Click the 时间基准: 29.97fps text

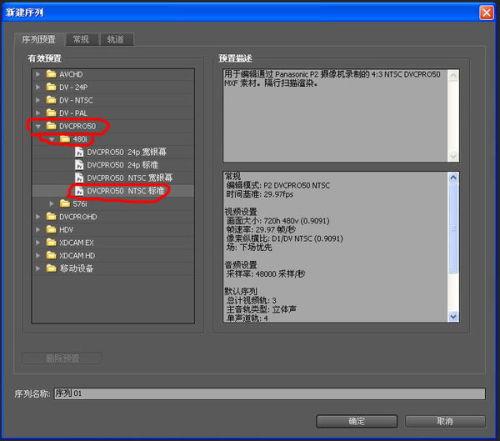tap(260, 194)
